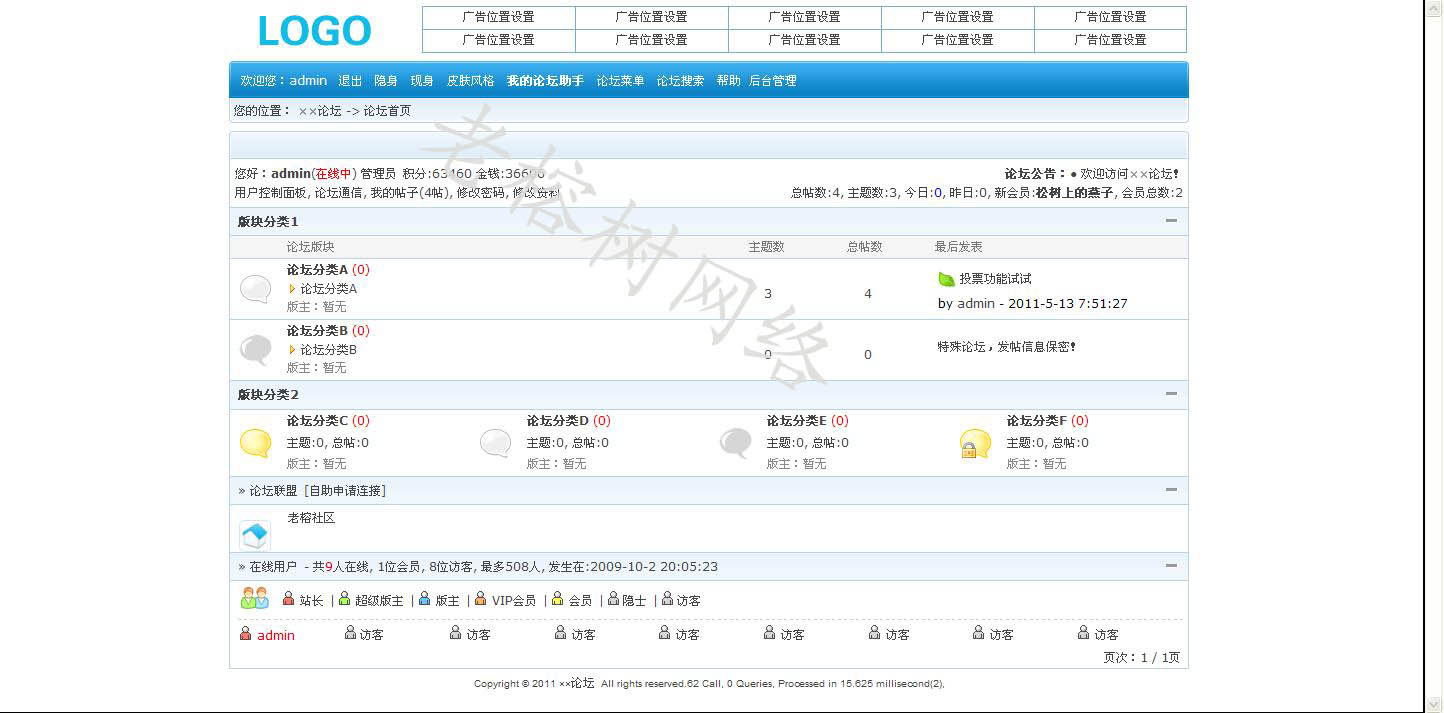The width and height of the screenshot is (1444, 713).
Task: Open 用户控制面板 user control panel
Action: tap(271, 193)
